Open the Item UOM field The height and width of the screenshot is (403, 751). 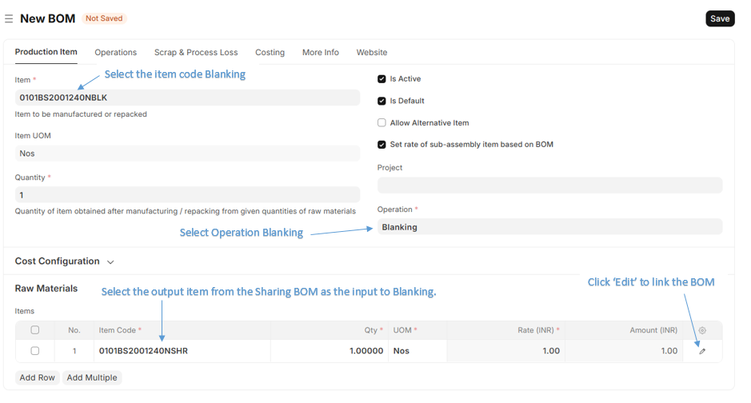tap(187, 153)
